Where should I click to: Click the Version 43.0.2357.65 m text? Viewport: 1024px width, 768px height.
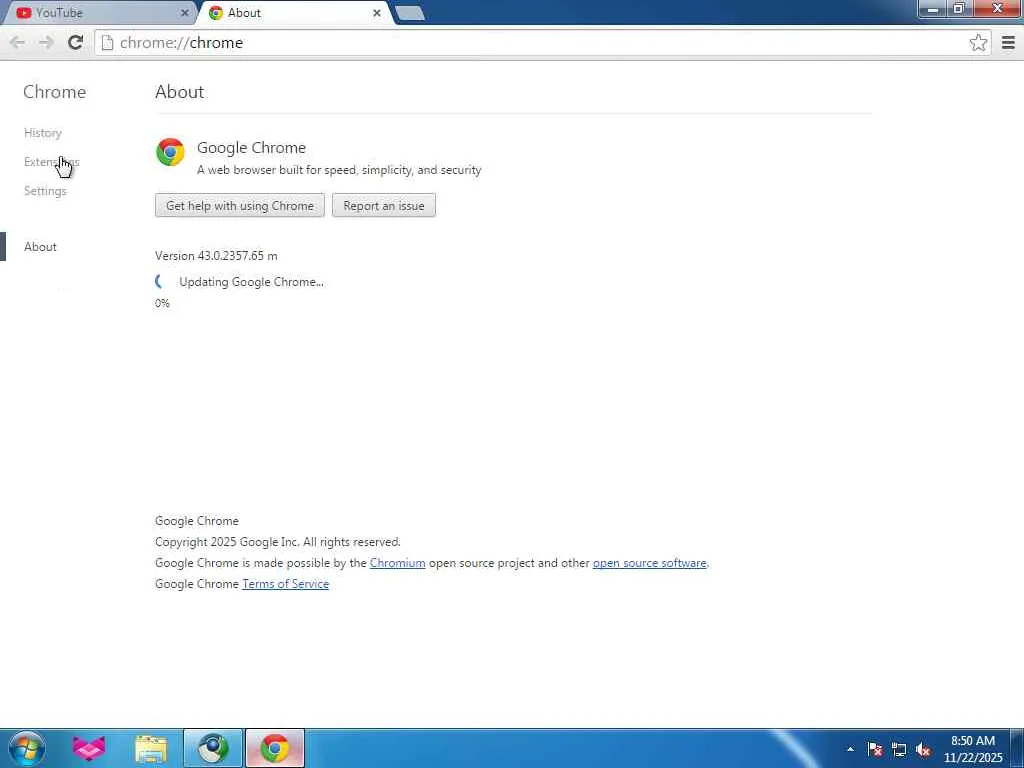pos(216,255)
